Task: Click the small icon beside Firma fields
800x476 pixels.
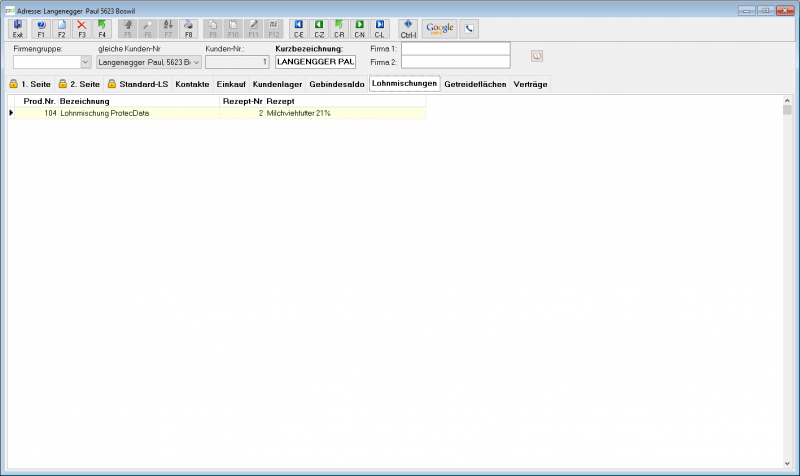Action: 537,56
